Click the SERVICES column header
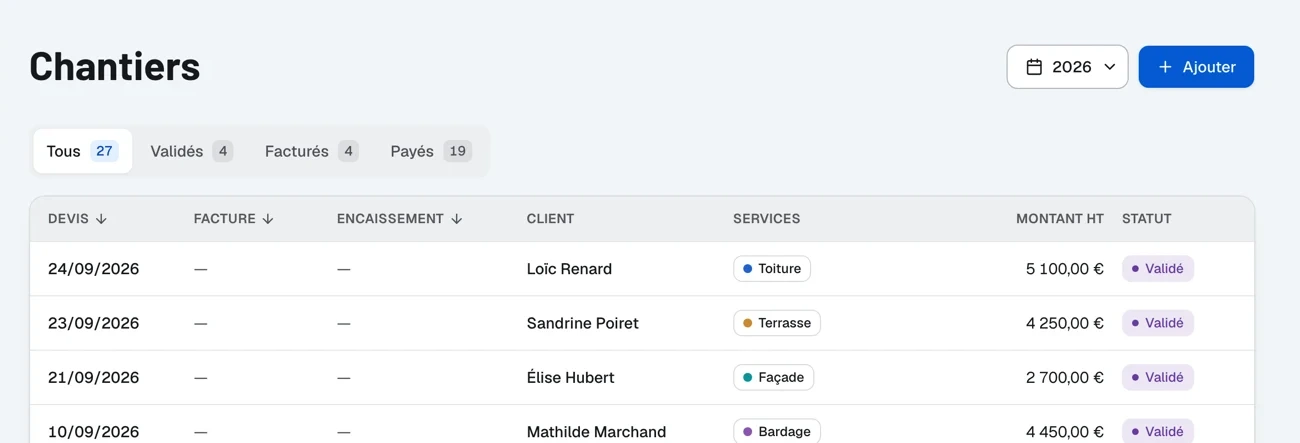The image size is (1300, 443). tap(767, 219)
